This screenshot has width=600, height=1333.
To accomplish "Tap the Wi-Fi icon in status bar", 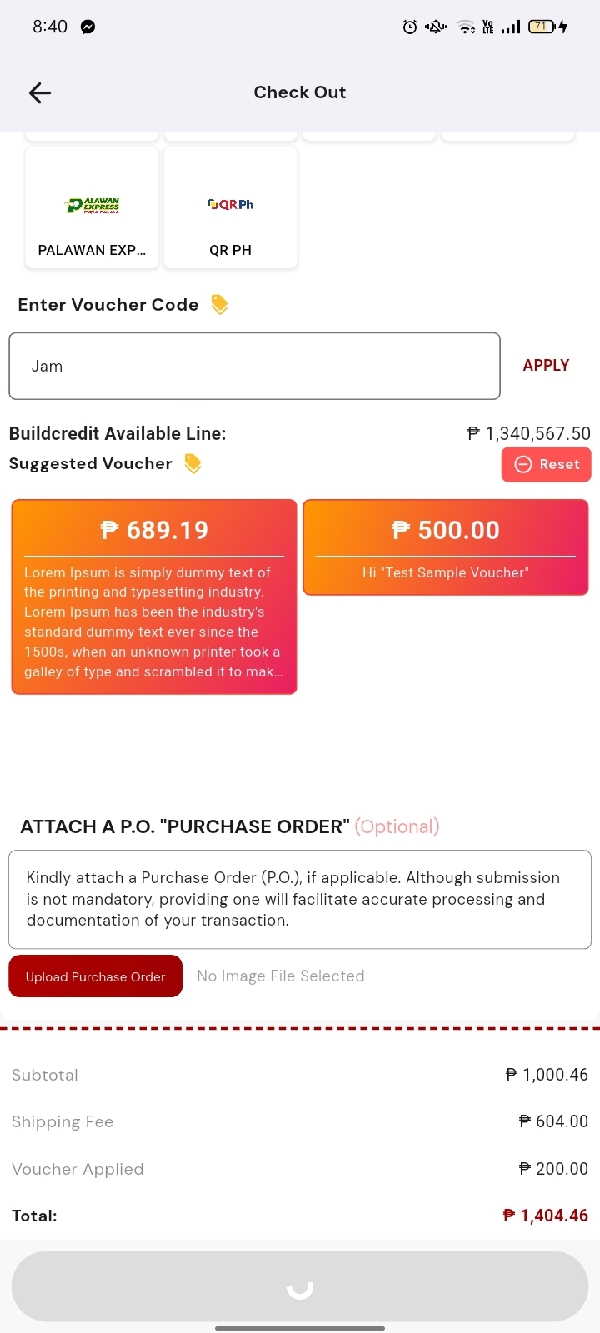I will (466, 27).
